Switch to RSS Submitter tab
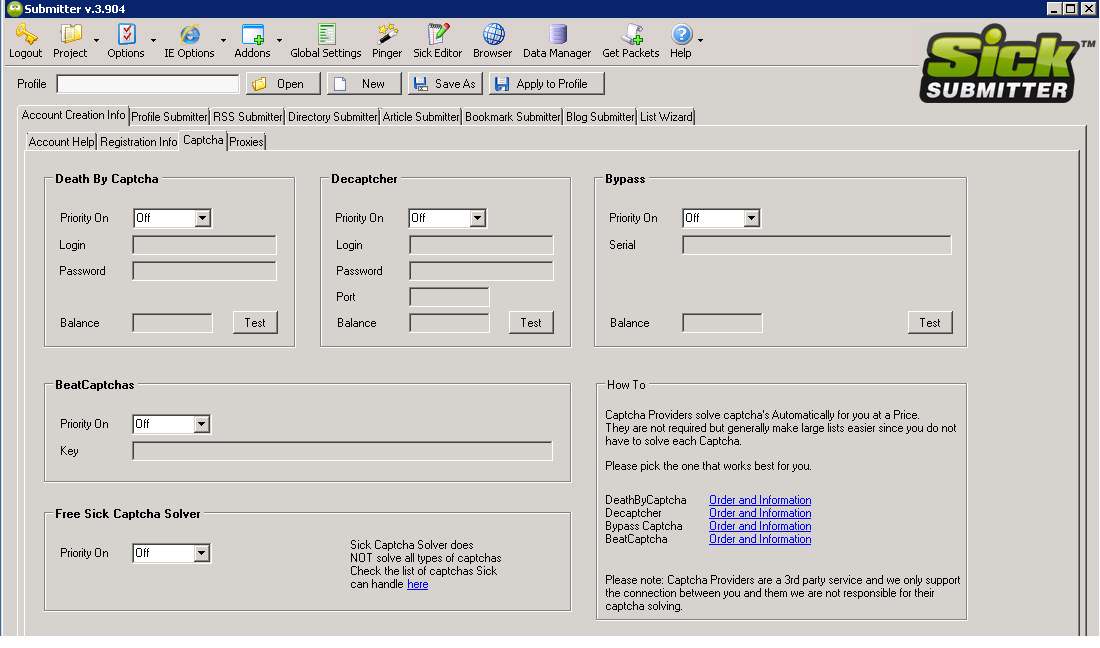The height and width of the screenshot is (648, 1100). 247,116
